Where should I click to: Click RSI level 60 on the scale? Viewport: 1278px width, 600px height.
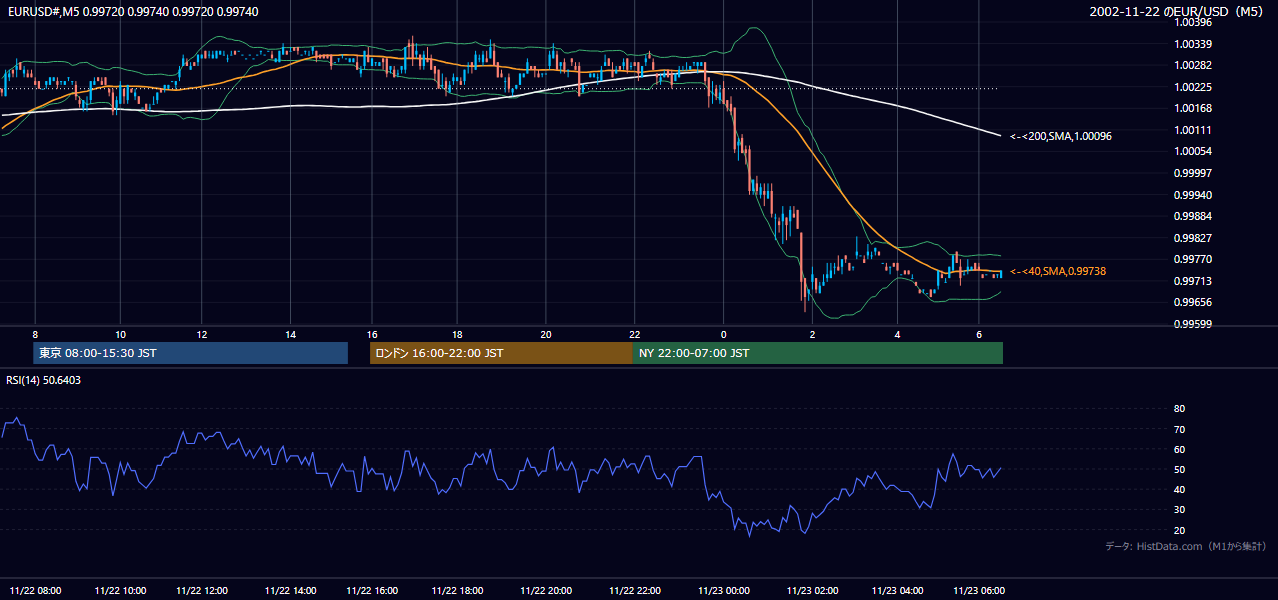(1179, 449)
